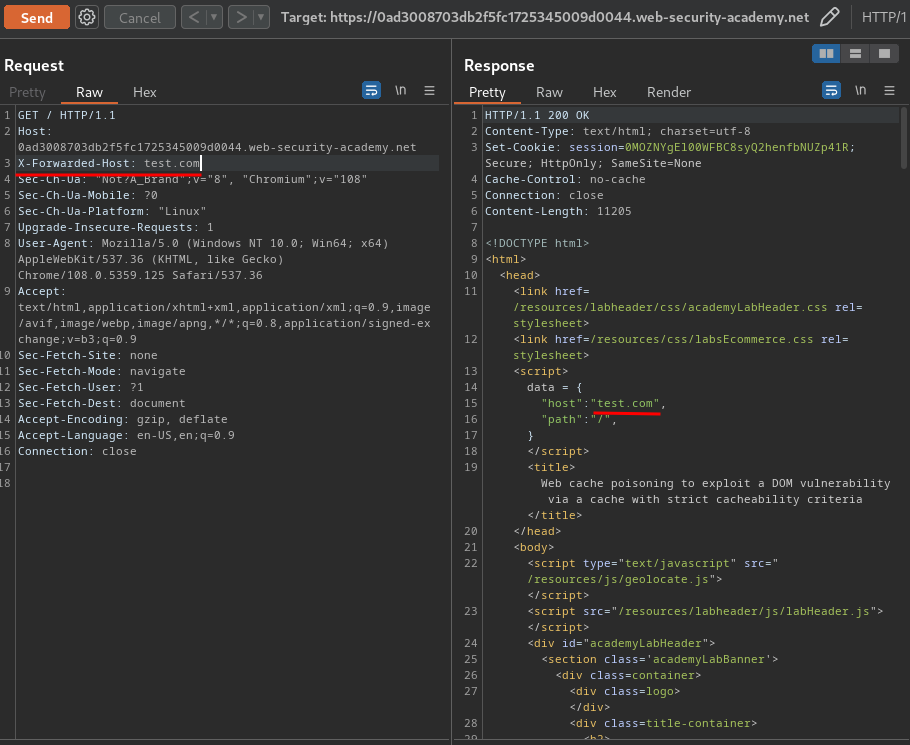The width and height of the screenshot is (910, 745).
Task: Go back to previous request arrow
Action: 194,17
